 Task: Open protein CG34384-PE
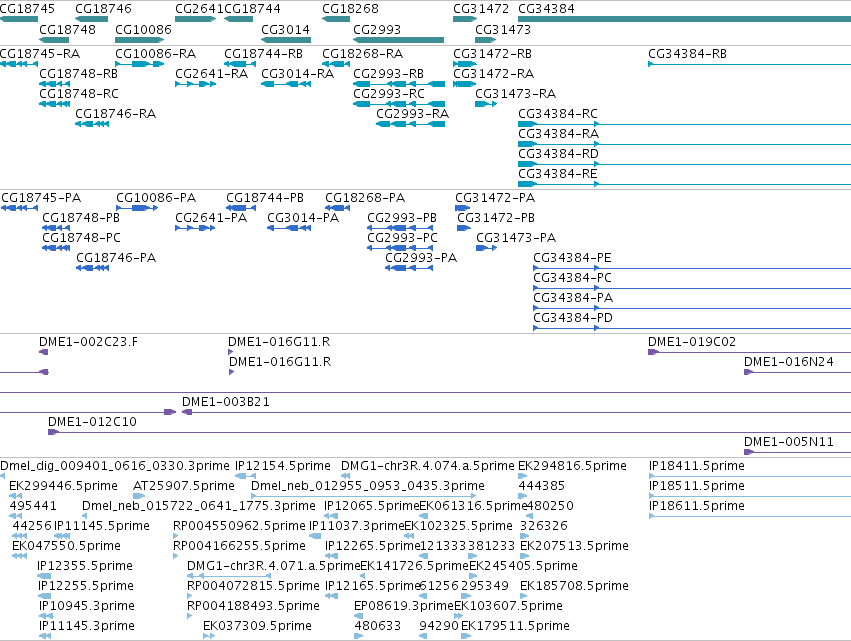(572, 258)
